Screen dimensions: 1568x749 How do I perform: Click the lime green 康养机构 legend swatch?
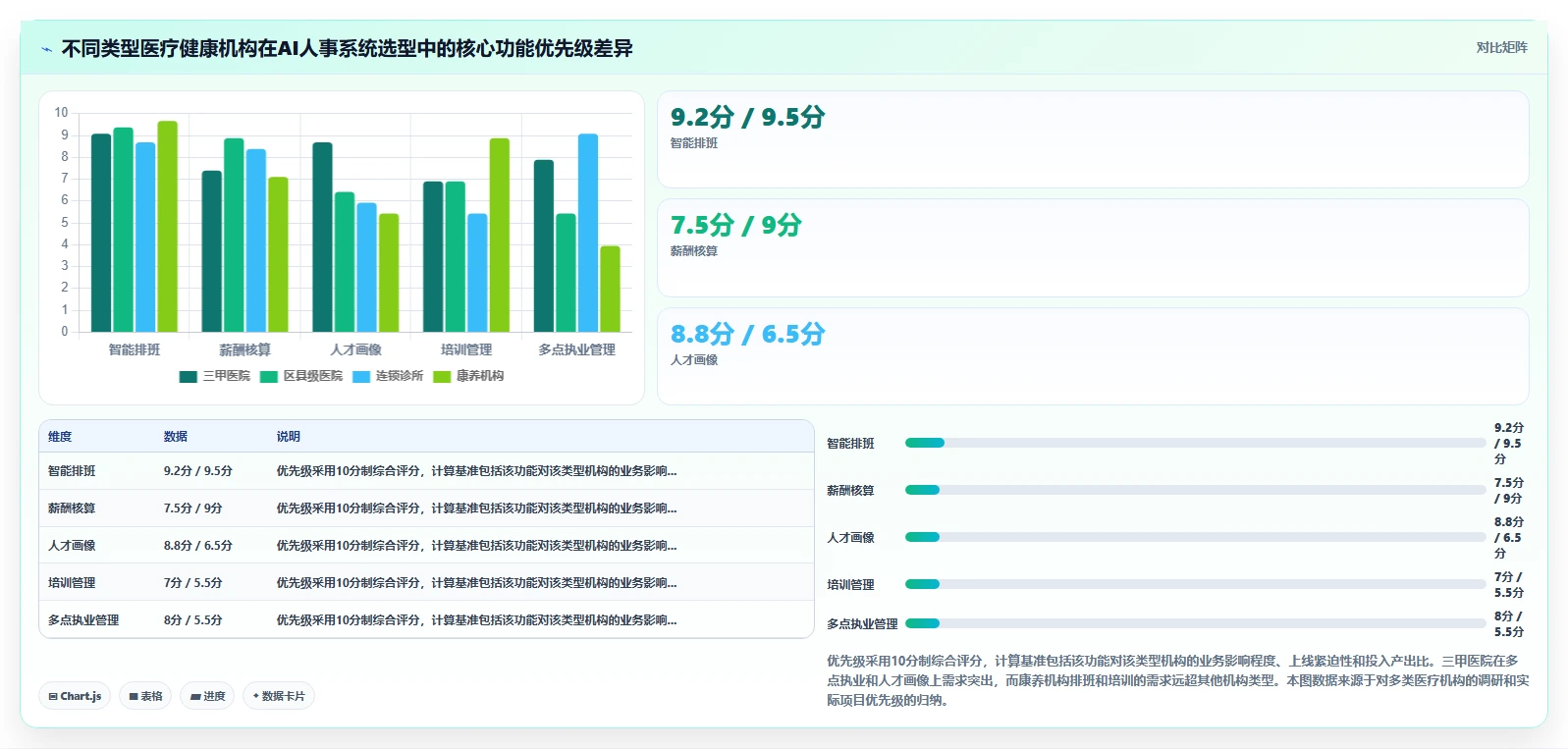pyautogui.click(x=442, y=377)
